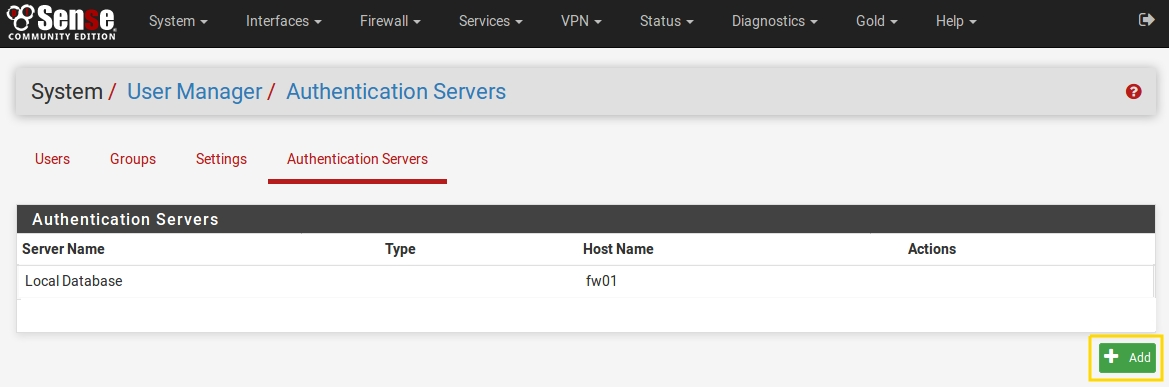Open the System dropdown menu
Image resolution: width=1169 pixels, height=387 pixels.
[179, 22]
